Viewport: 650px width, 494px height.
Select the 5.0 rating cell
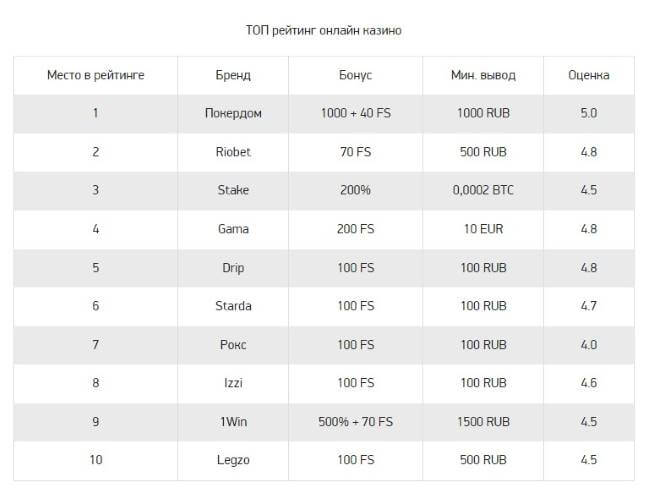pyautogui.click(x=589, y=113)
